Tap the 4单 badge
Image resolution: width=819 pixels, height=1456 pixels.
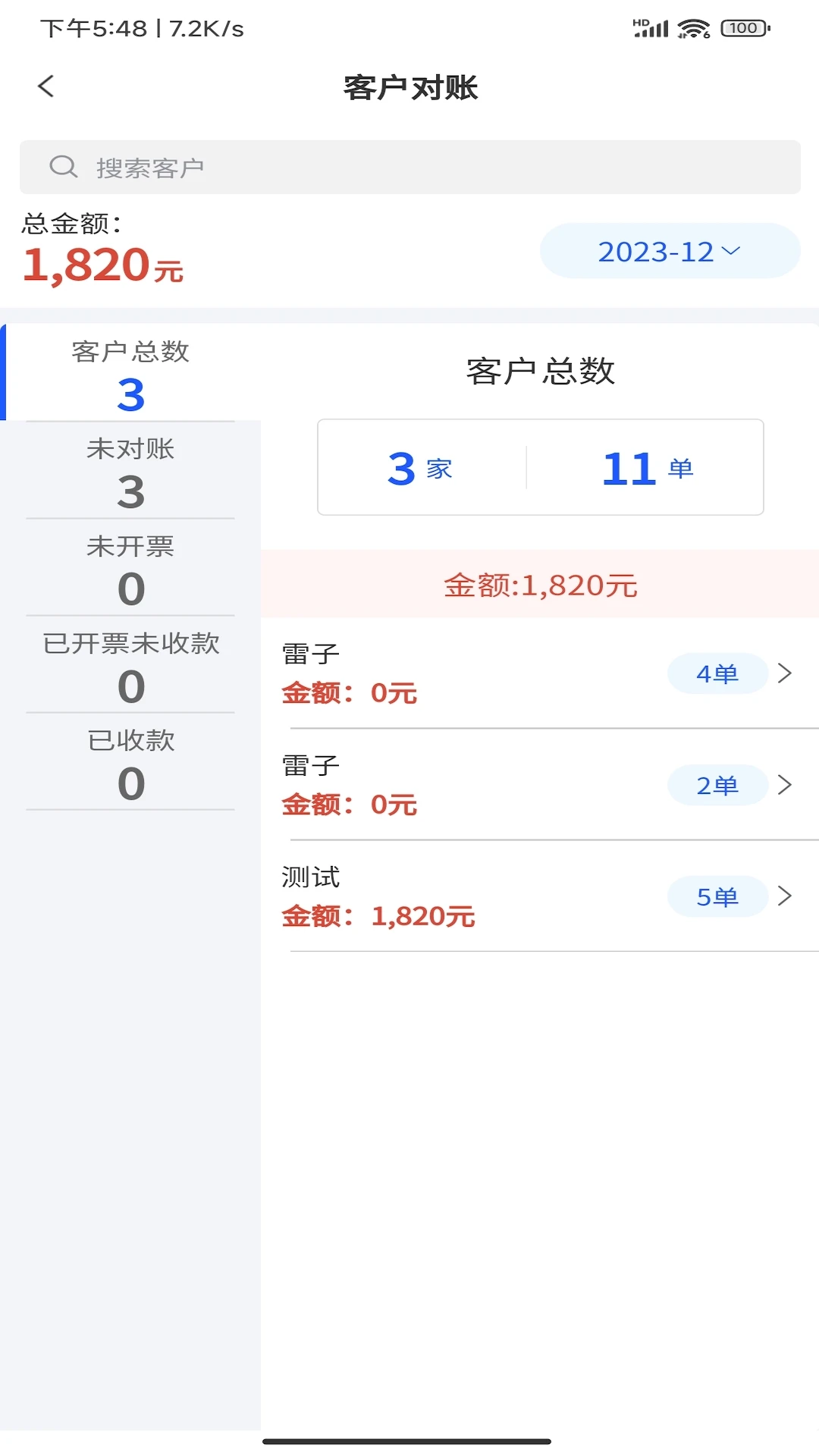click(717, 673)
